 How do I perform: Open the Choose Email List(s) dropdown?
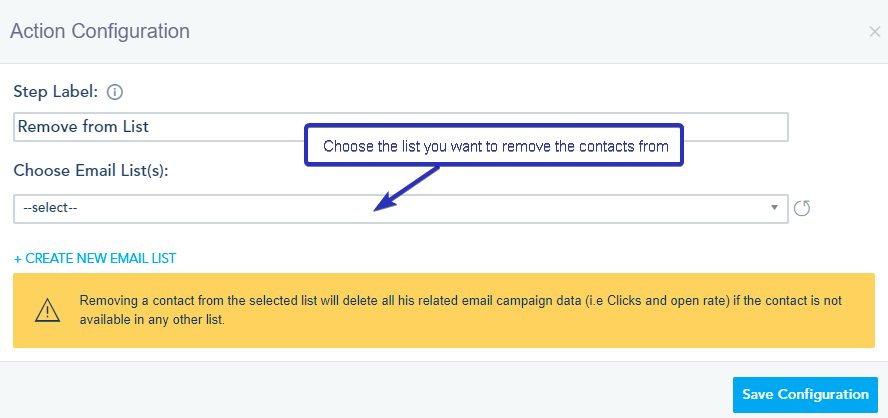pos(400,208)
